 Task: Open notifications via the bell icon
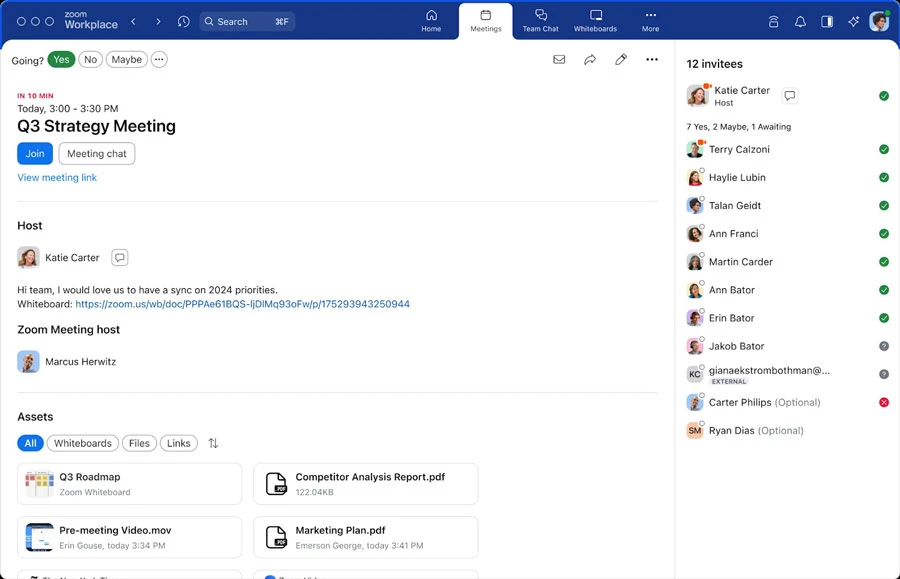(800, 21)
